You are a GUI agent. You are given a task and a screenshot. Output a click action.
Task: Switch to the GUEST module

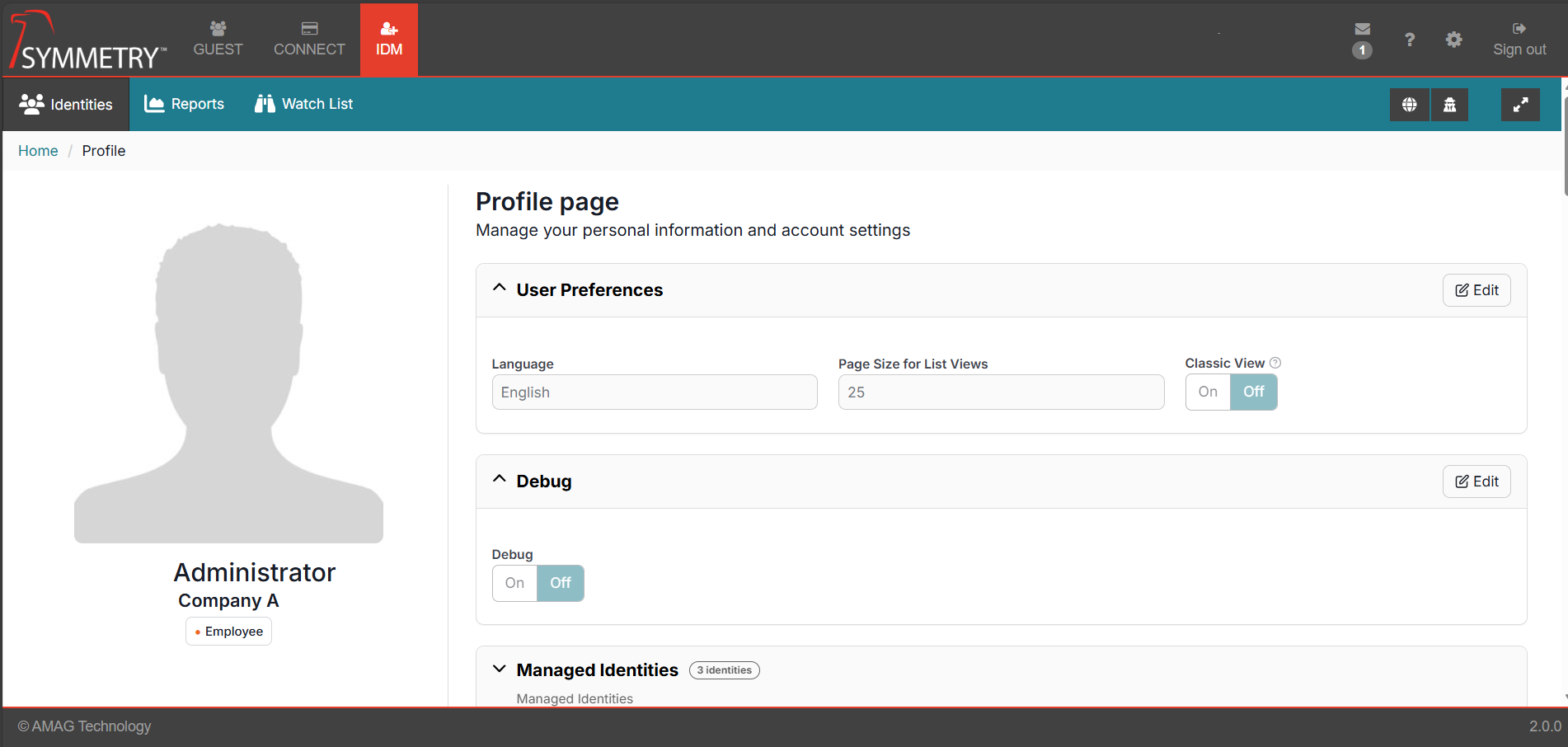click(x=218, y=40)
